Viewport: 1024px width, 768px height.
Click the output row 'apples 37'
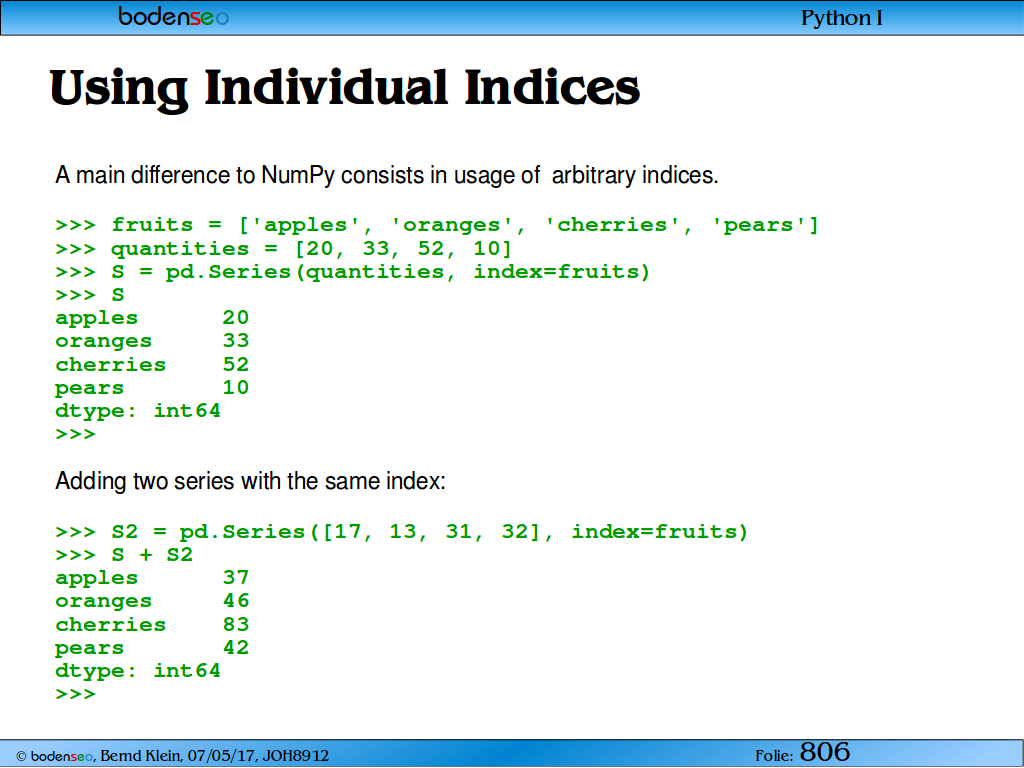(152, 578)
